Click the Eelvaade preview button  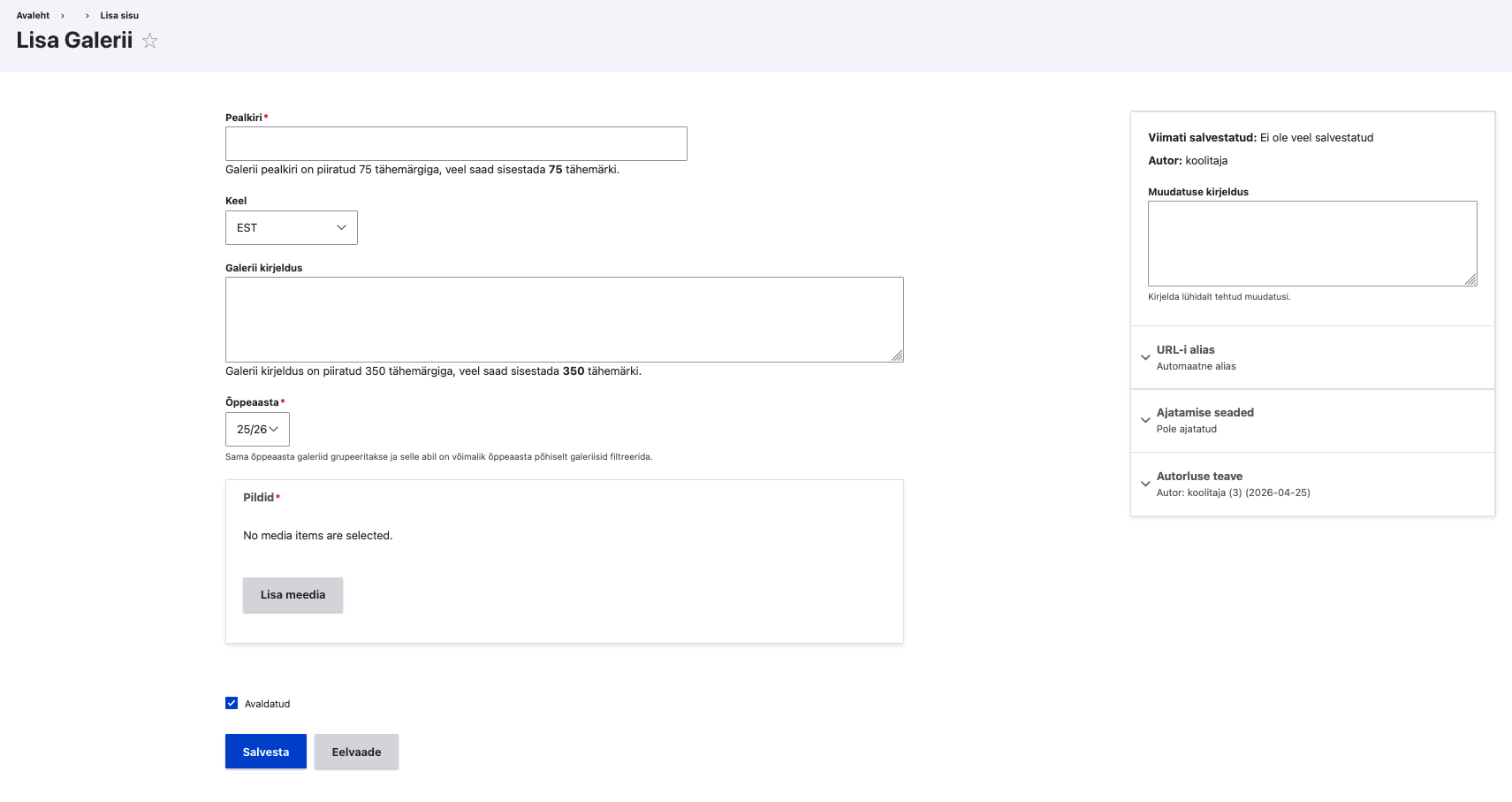click(356, 752)
